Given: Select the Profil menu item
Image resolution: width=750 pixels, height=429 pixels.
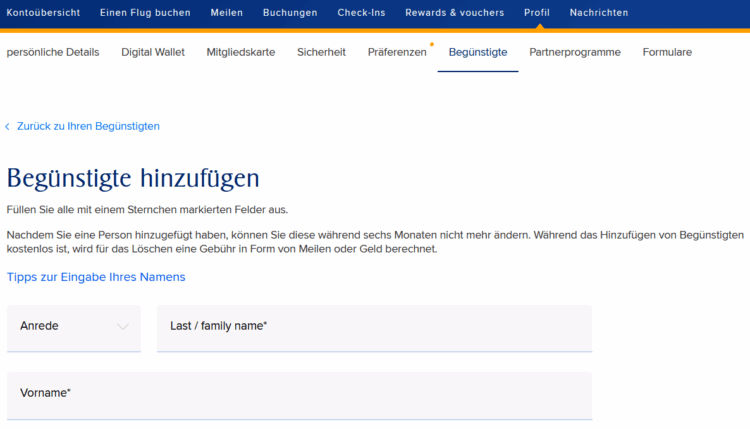Looking at the screenshot, I should [537, 13].
